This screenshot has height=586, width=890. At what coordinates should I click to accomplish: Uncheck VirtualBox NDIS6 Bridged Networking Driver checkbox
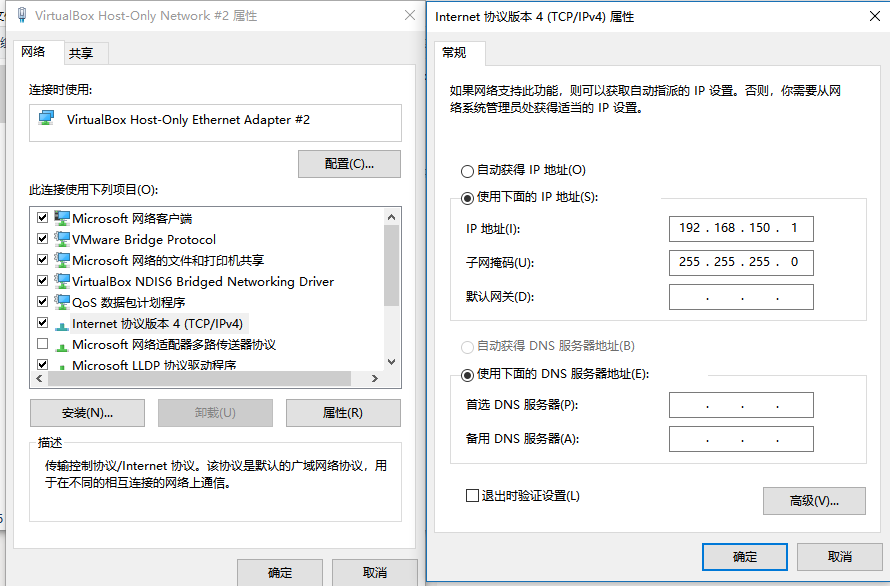(42, 281)
